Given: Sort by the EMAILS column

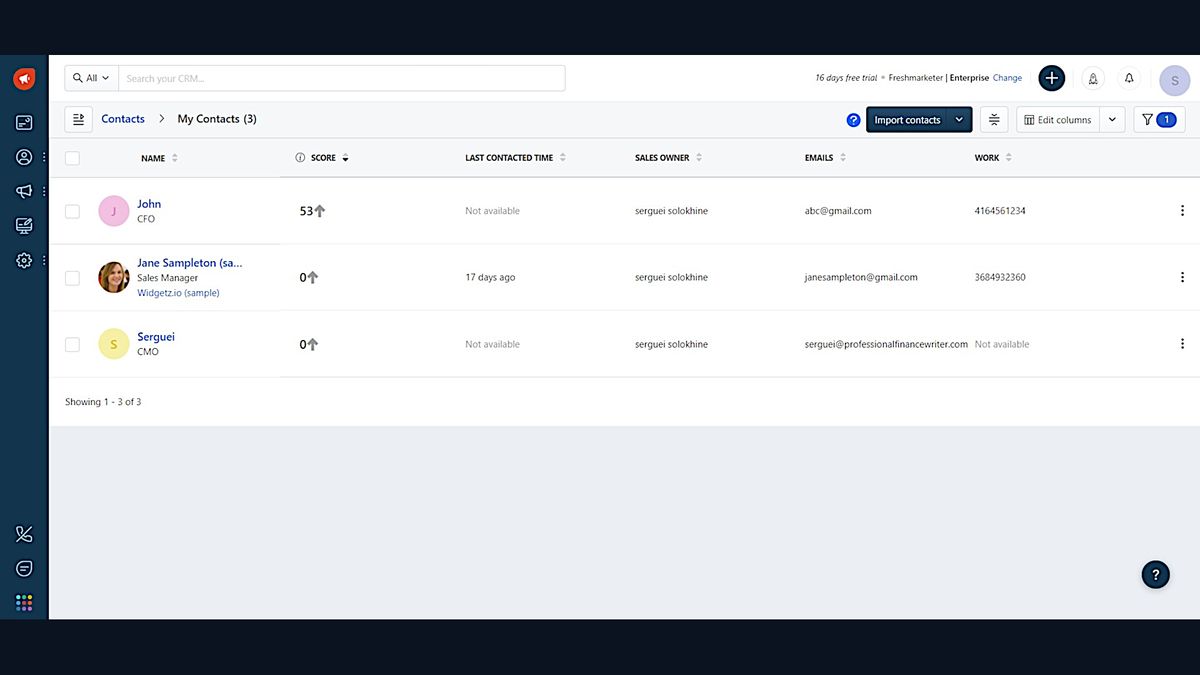Looking at the screenshot, I should coord(826,158).
